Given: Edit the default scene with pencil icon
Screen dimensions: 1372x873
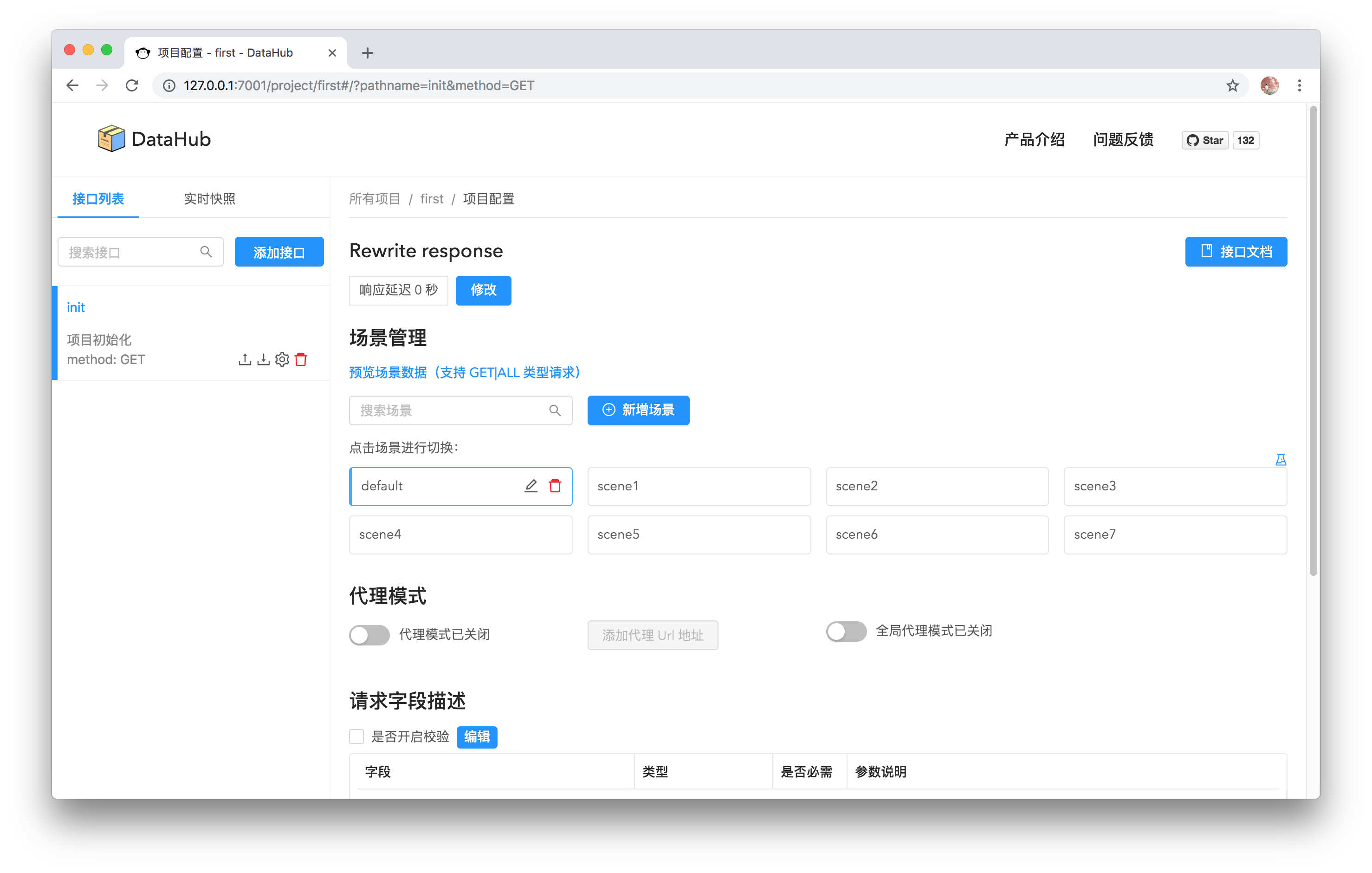Looking at the screenshot, I should pos(531,486).
